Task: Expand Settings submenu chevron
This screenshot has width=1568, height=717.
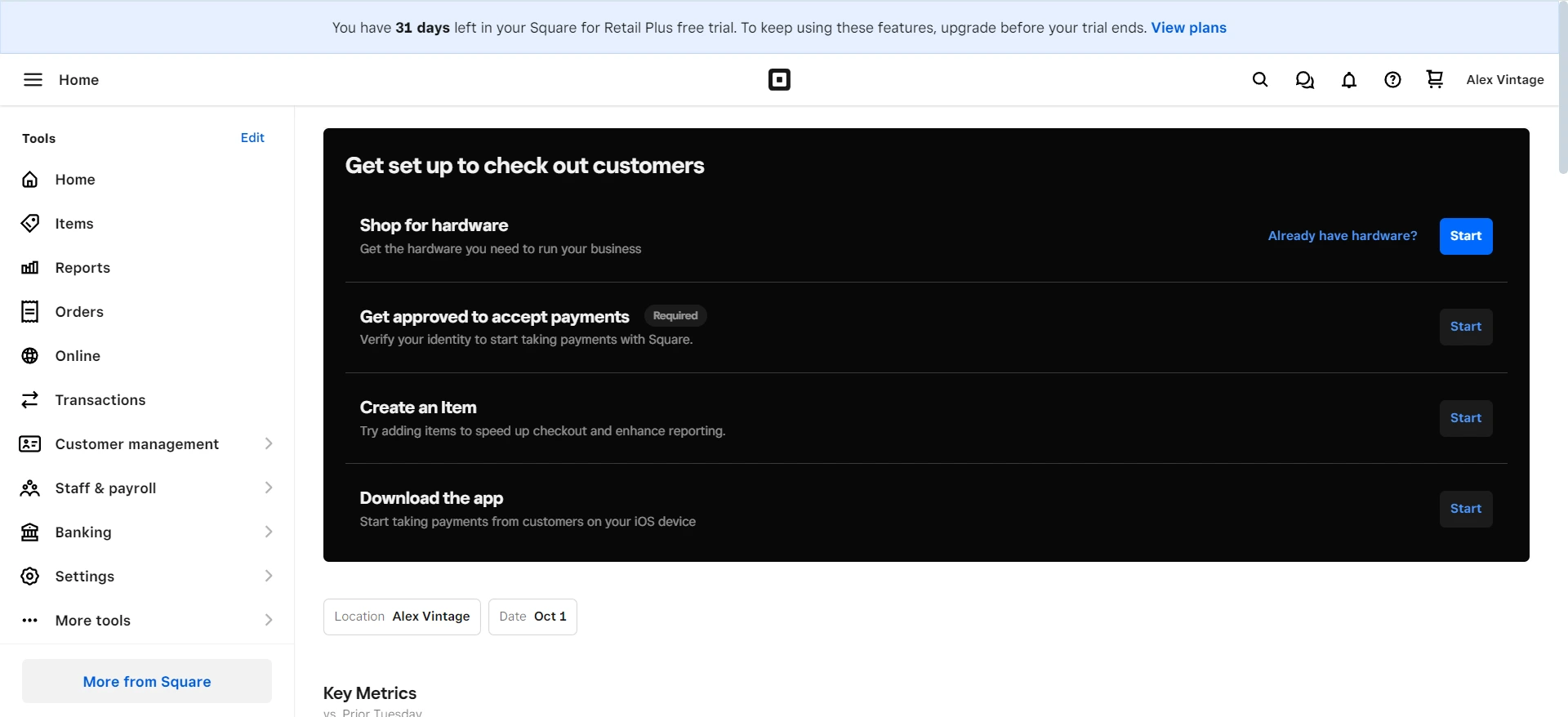Action: (269, 576)
